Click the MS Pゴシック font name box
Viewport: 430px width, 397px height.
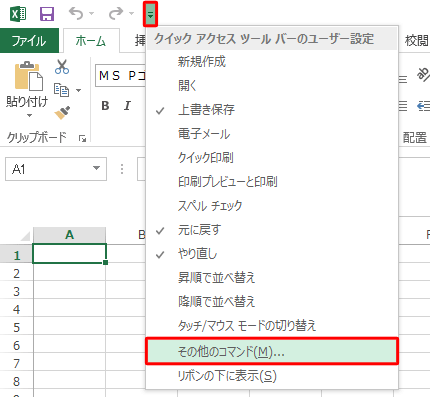tap(121, 76)
